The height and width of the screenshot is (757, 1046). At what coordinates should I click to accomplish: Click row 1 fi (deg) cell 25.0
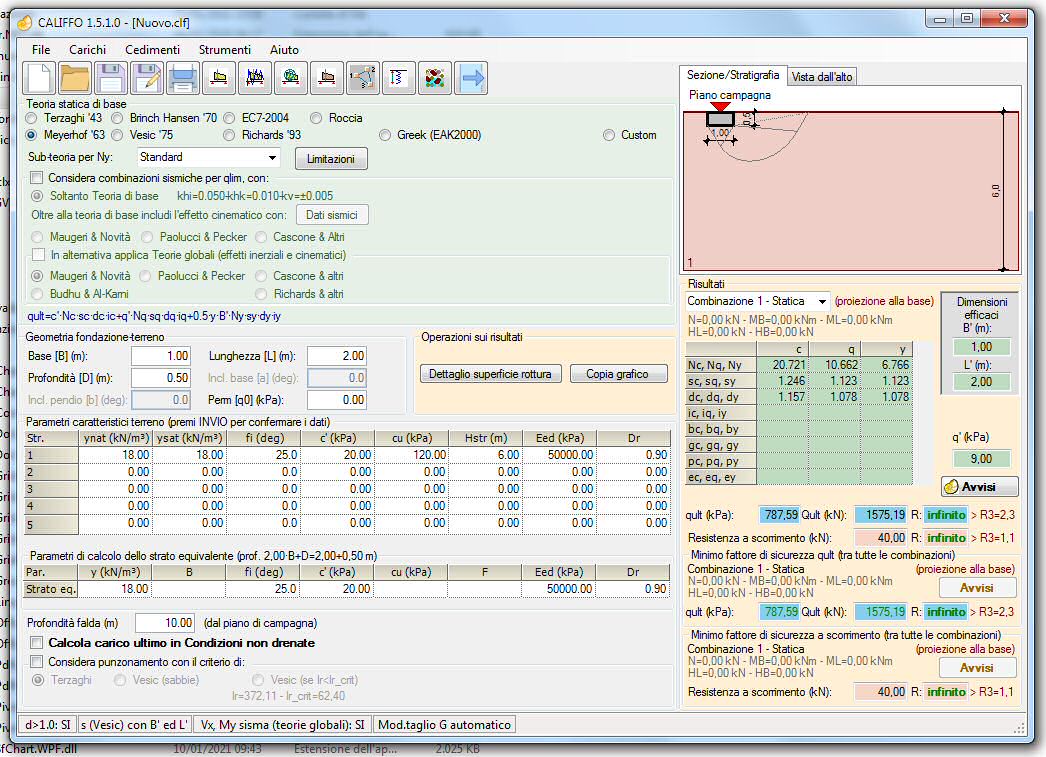(x=263, y=455)
